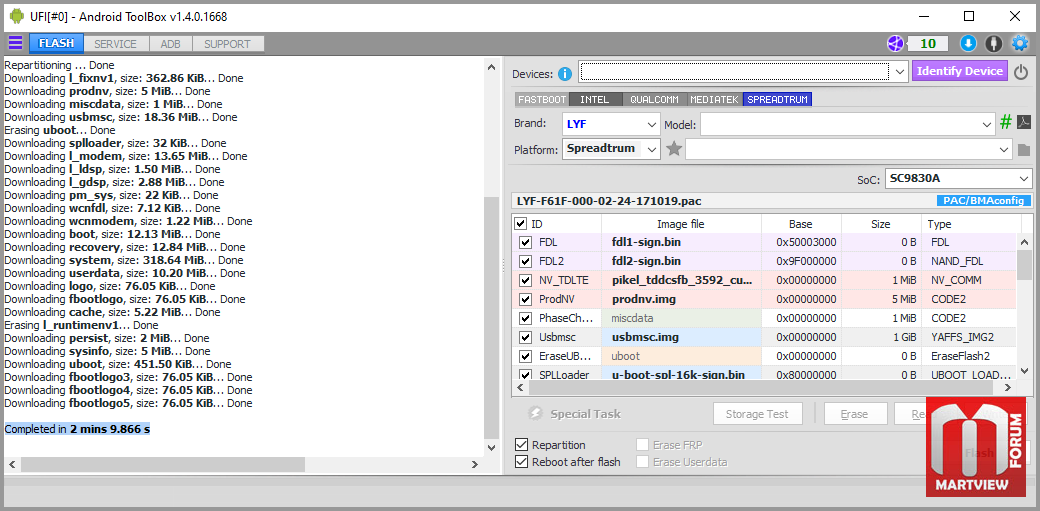This screenshot has width=1040, height=511.
Task: Switch to the ADB tab
Action: tap(170, 44)
